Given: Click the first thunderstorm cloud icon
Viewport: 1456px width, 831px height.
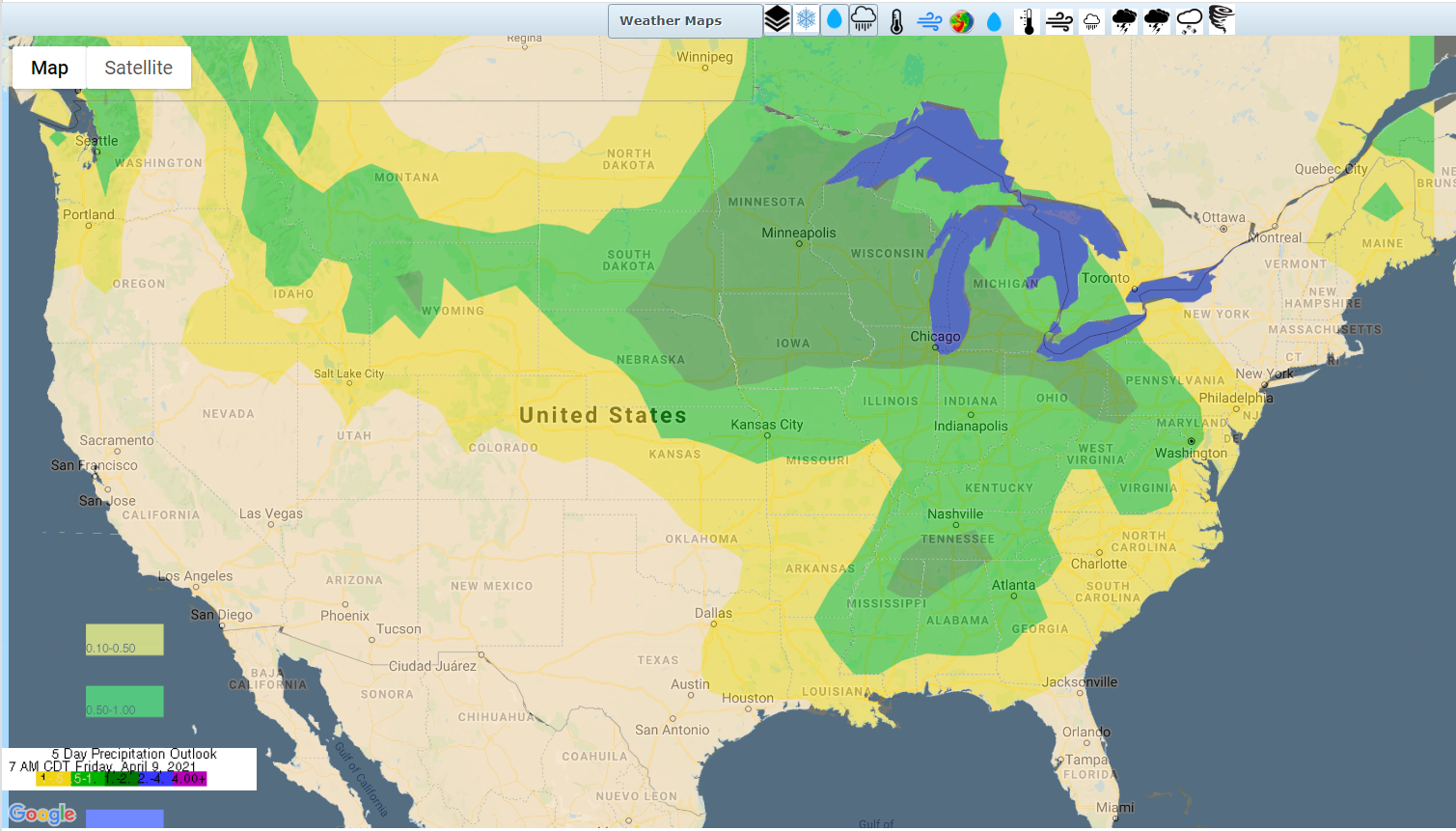Looking at the screenshot, I should [x=1124, y=21].
